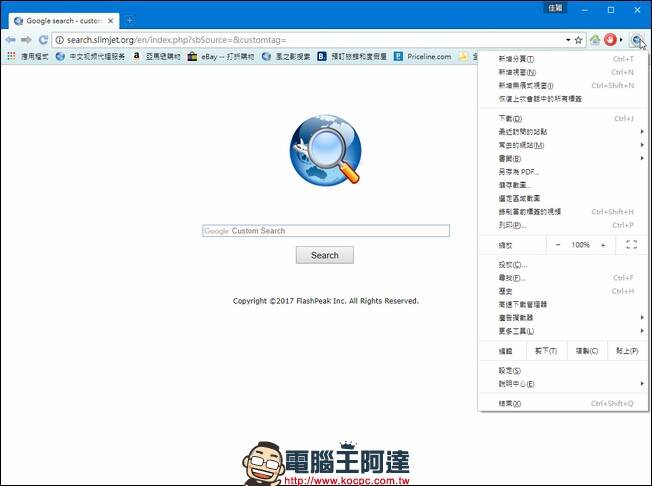Open the Booking.com B bookmark
The width and height of the screenshot is (652, 486).
(352, 56)
